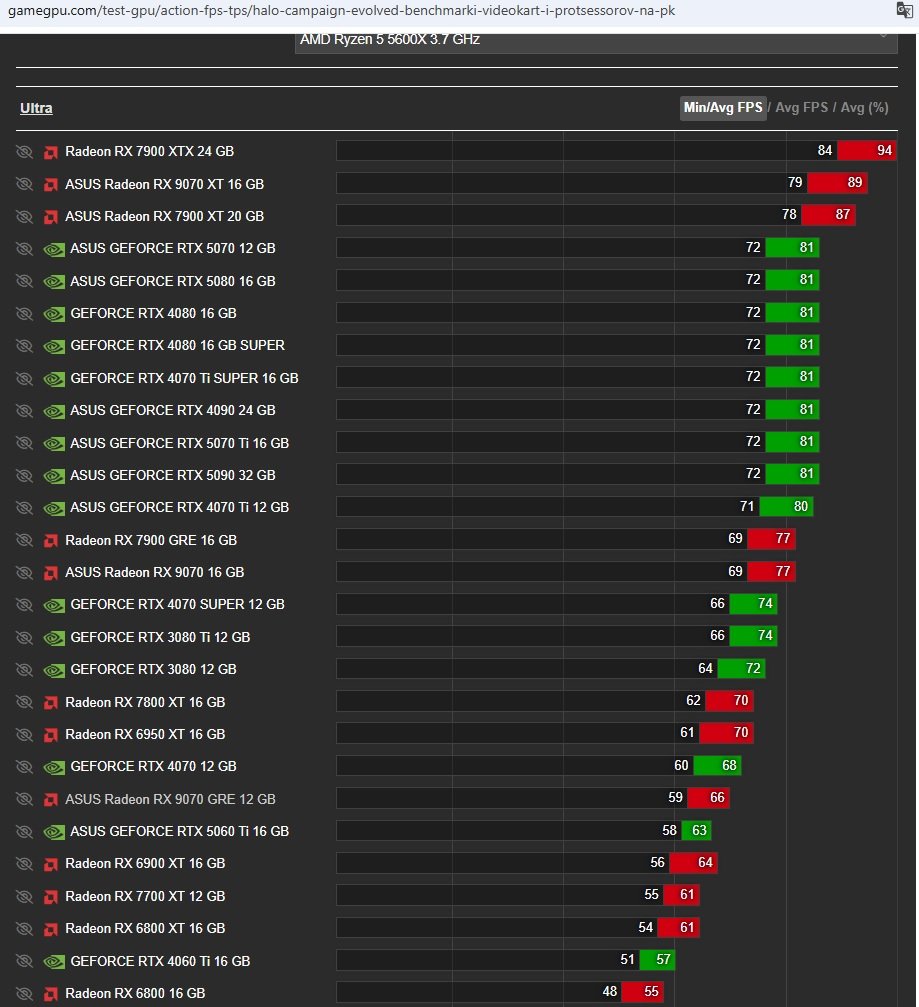Screen dimensions: 919x1007
Task: Switch to the Avg FPS view
Action: [801, 108]
